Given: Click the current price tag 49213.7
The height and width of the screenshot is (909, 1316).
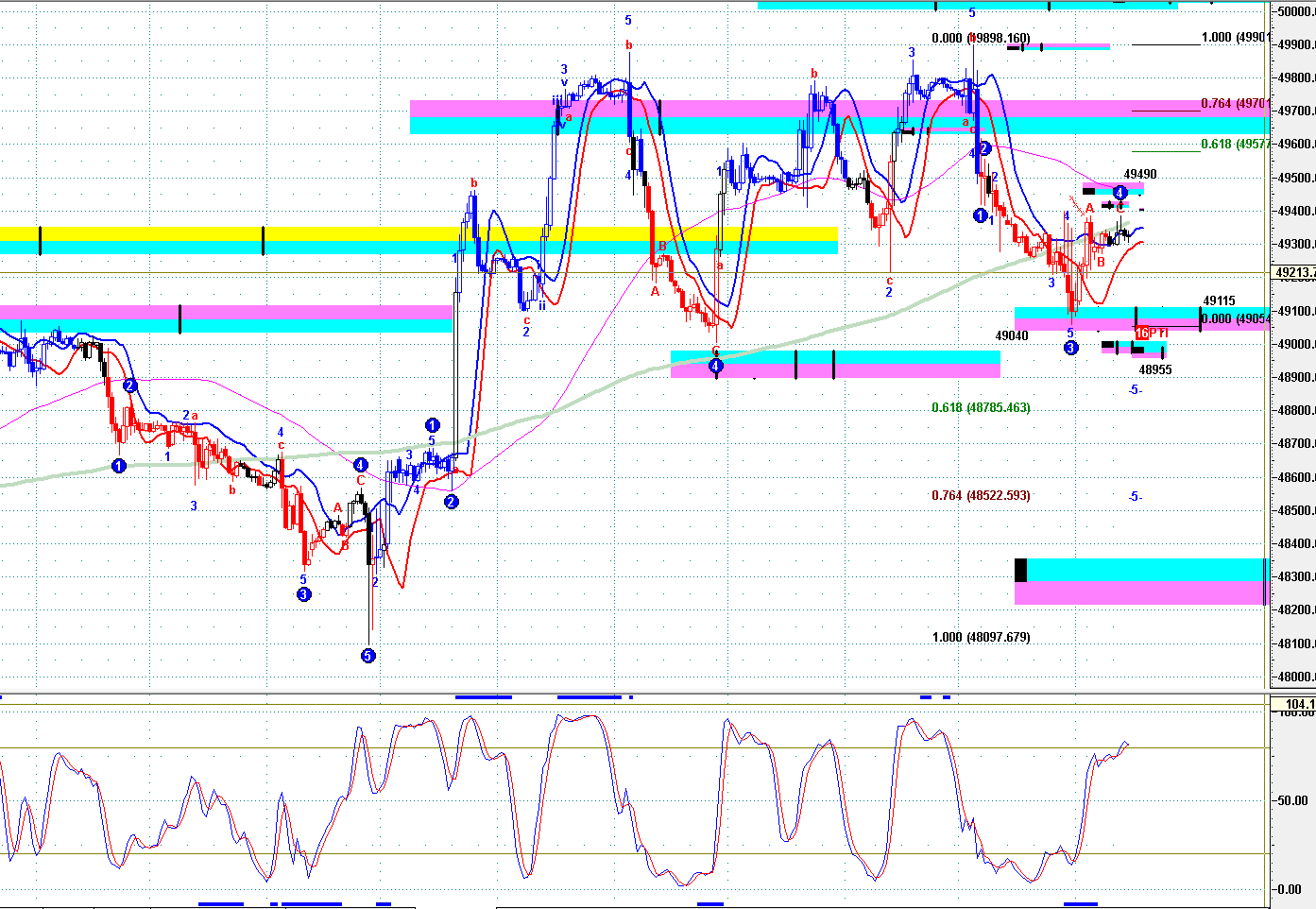Looking at the screenshot, I should pyautogui.click(x=1294, y=273).
